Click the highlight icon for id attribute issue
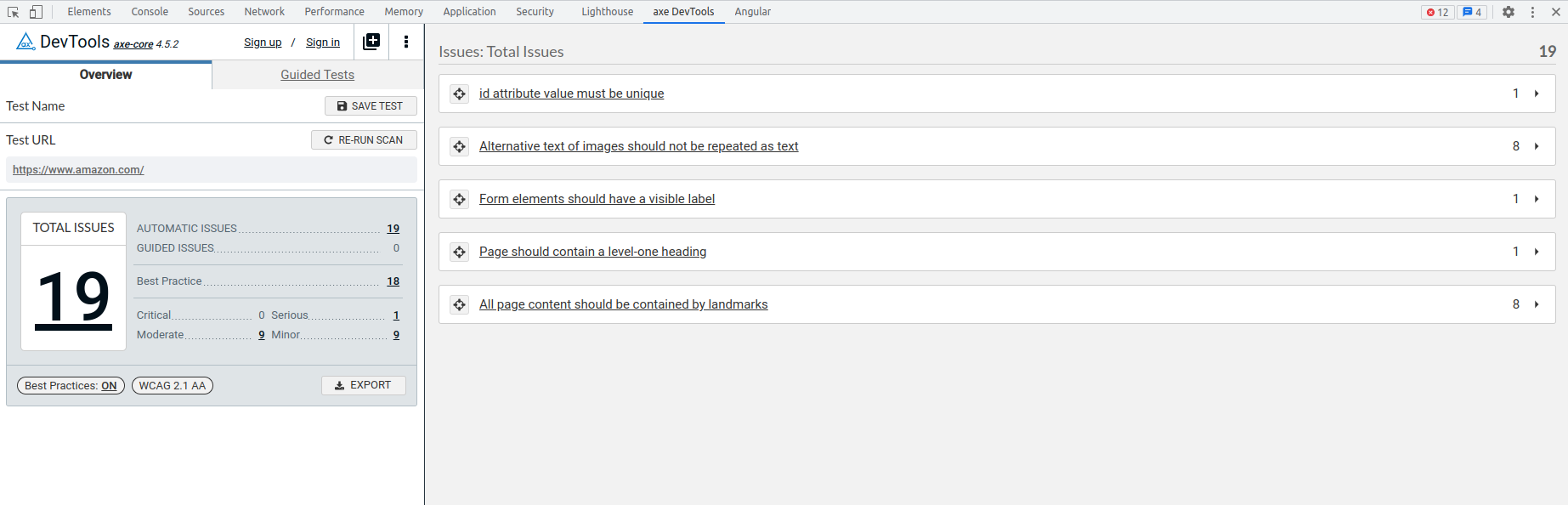This screenshot has width=1568, height=505. [459, 94]
